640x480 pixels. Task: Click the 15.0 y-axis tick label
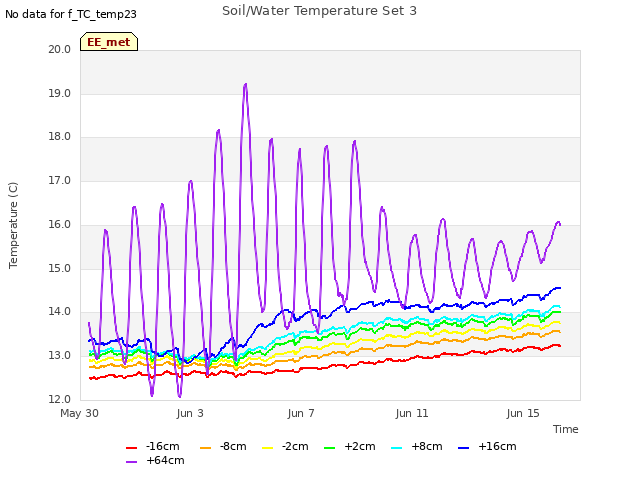pyautogui.click(x=60, y=268)
